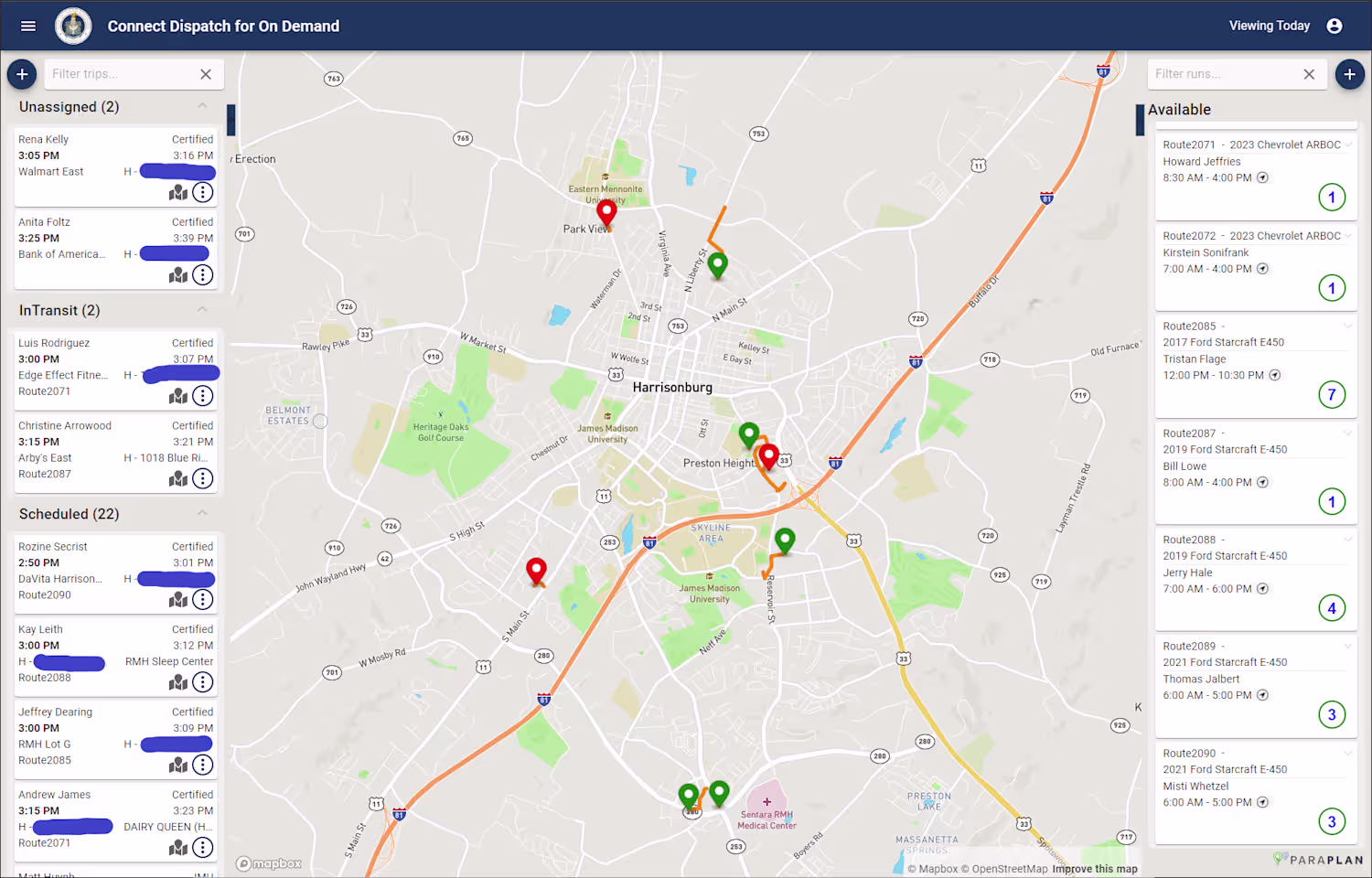Click the circle icon beside Route2085's hours
Image resolution: width=1372 pixels, height=878 pixels.
click(1275, 375)
